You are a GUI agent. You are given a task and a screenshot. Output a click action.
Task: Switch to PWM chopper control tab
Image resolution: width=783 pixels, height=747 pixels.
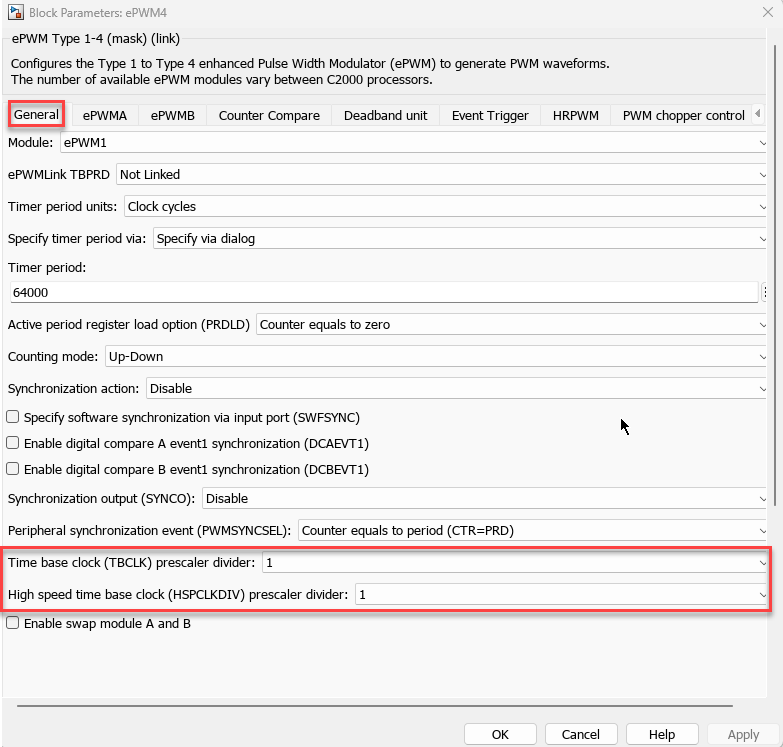pos(683,115)
